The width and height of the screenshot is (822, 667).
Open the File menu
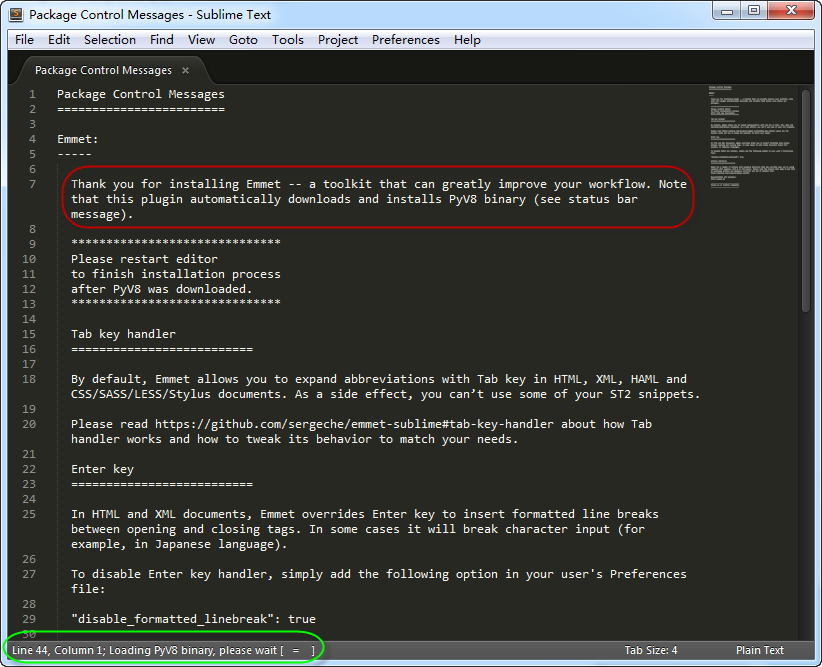(24, 40)
